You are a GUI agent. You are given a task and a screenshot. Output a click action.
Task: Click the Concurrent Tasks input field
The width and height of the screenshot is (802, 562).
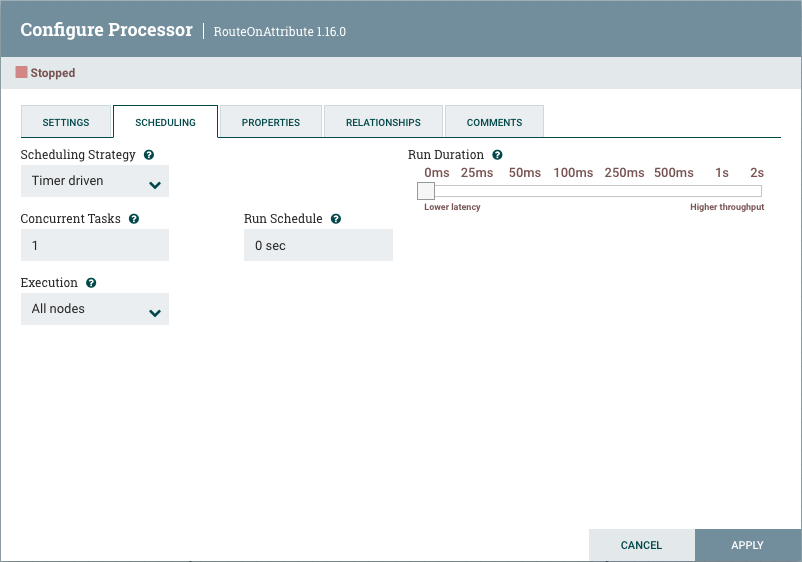(x=95, y=245)
